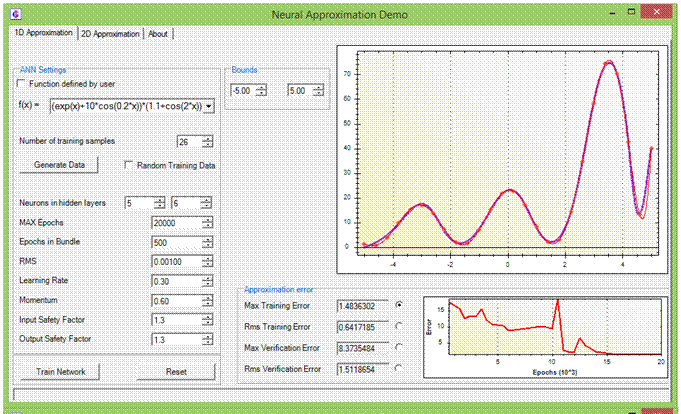Select Rms Verification Error radio button
The image size is (681, 414).
(401, 368)
